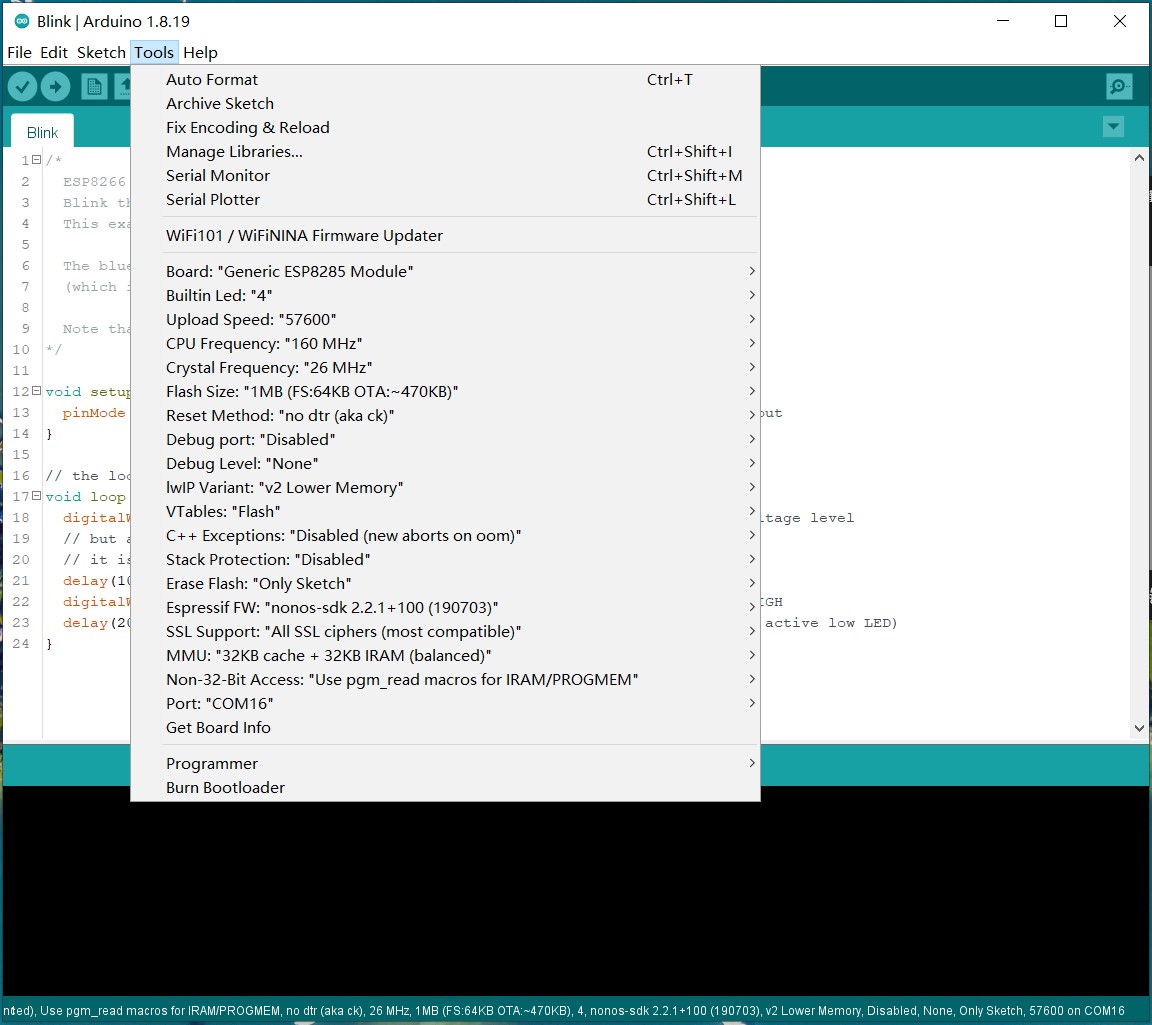The height and width of the screenshot is (1025, 1152).
Task: Click the New sketch file icon
Action: click(x=94, y=87)
